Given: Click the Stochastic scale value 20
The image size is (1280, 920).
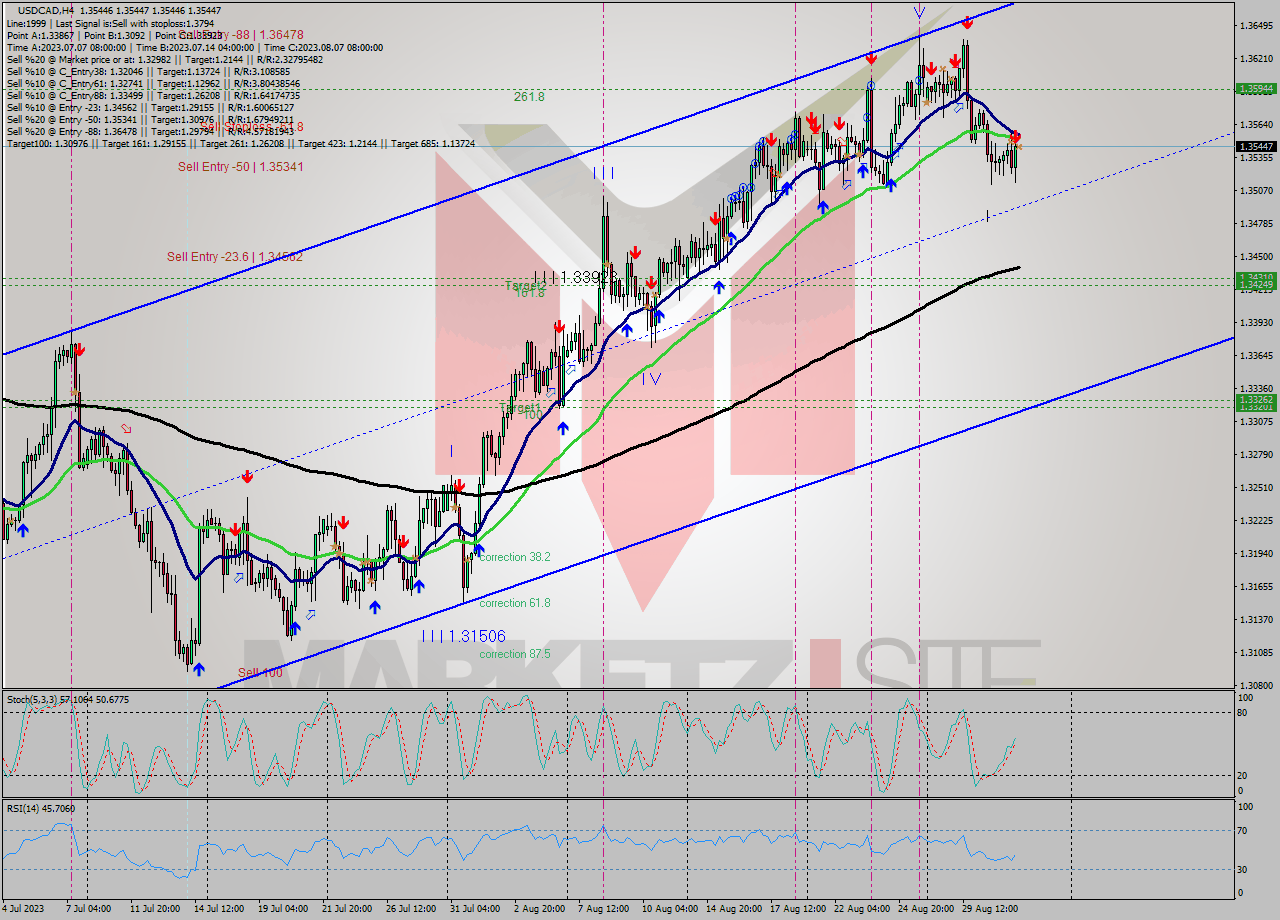Looking at the screenshot, I should point(1243,775).
